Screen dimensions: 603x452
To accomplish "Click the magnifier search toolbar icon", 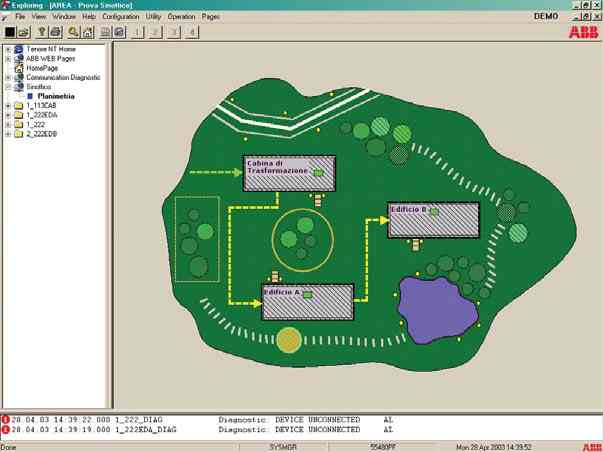I will [73, 32].
